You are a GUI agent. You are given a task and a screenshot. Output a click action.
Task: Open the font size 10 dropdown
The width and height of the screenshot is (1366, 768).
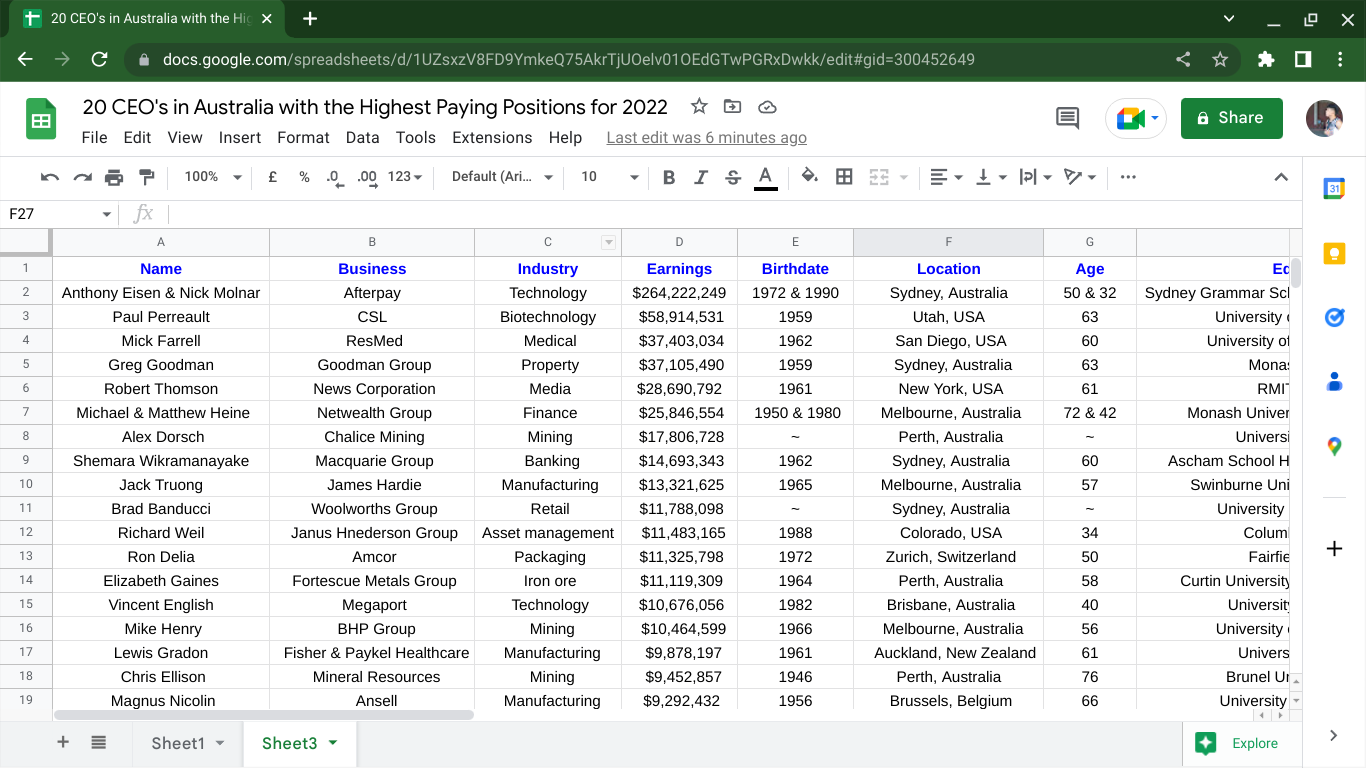pos(609,177)
